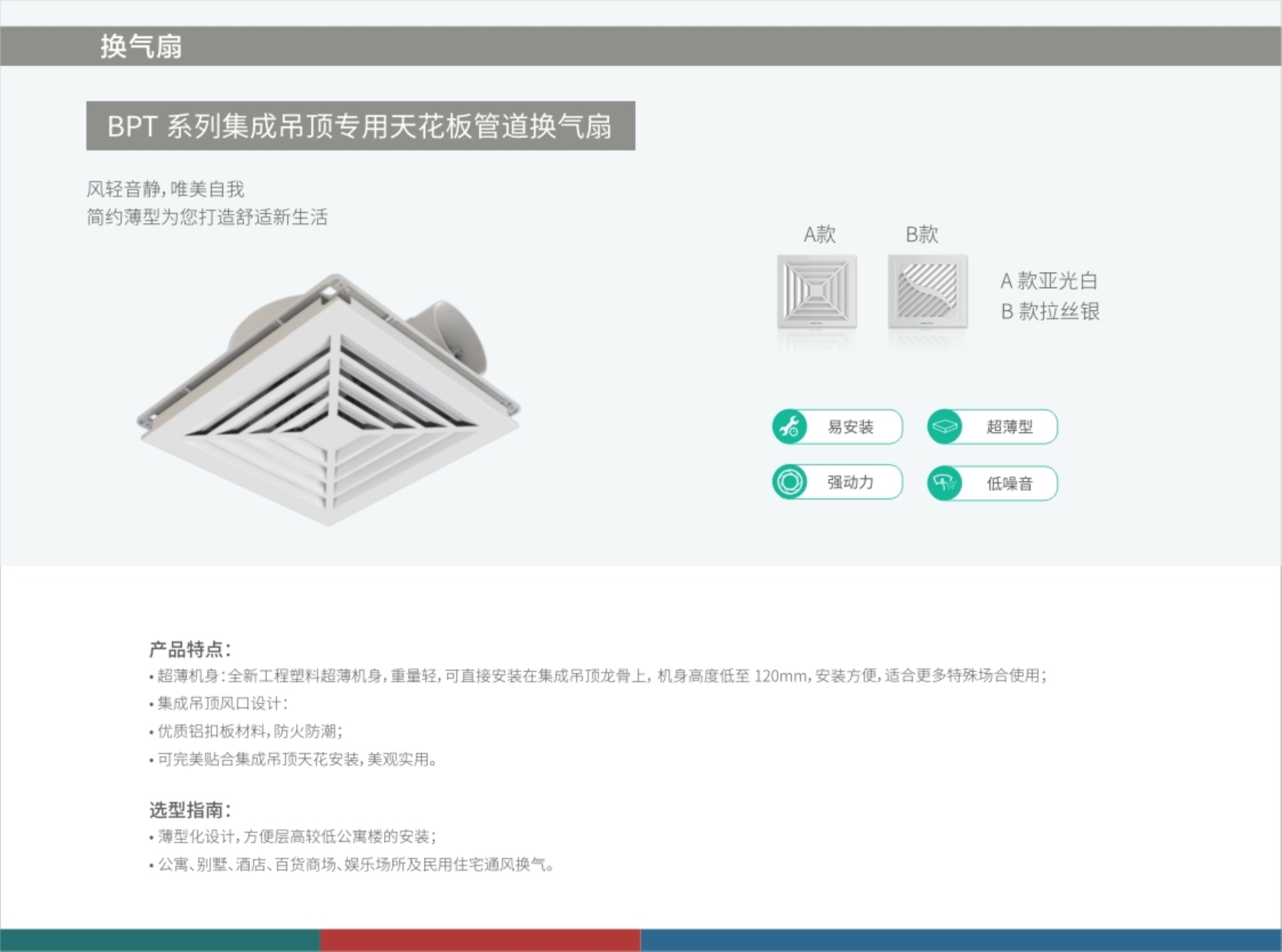Image resolution: width=1282 pixels, height=952 pixels.
Task: Click the A款 label text
Action: (x=819, y=235)
